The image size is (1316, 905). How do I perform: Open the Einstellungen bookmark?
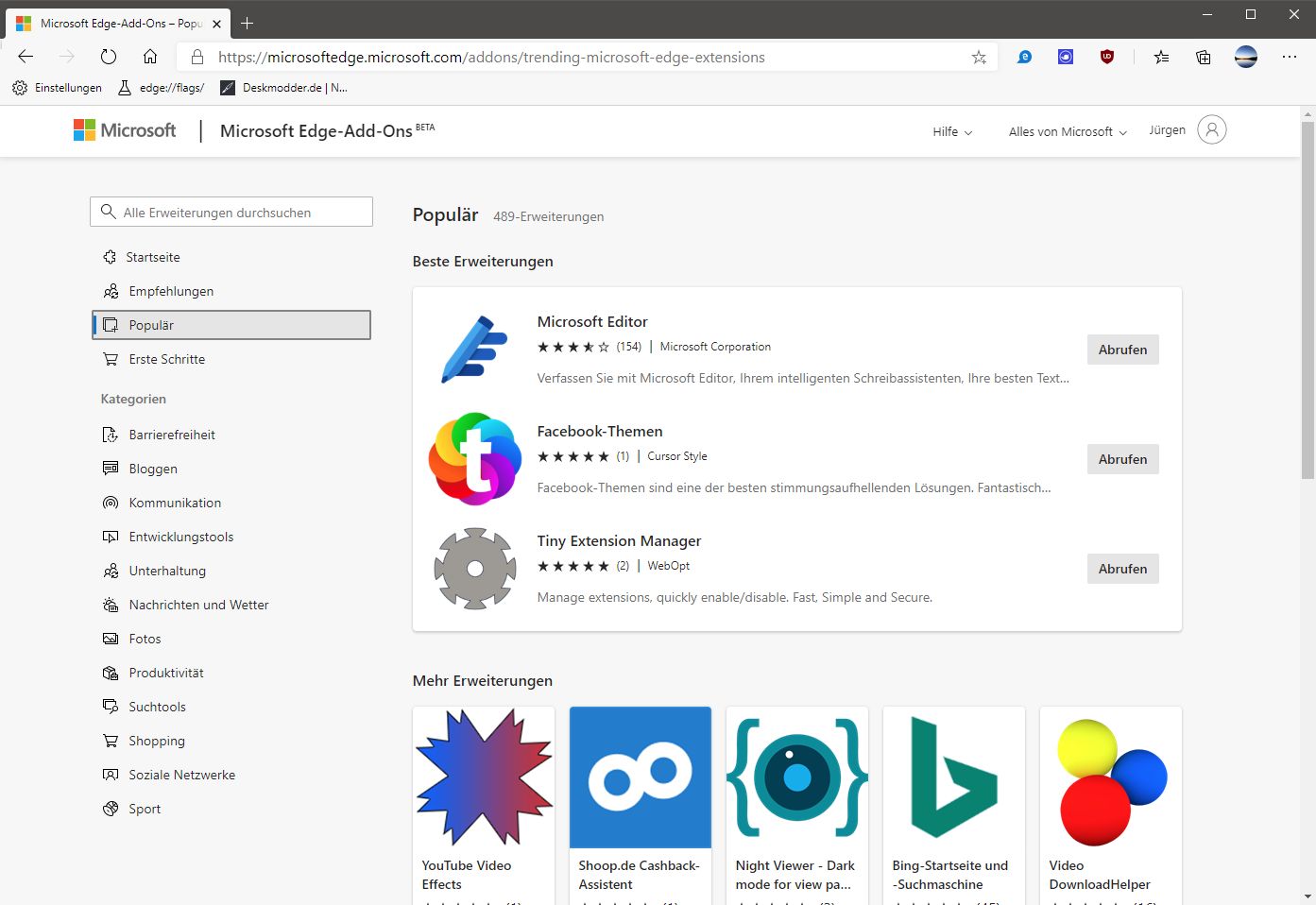(x=57, y=88)
